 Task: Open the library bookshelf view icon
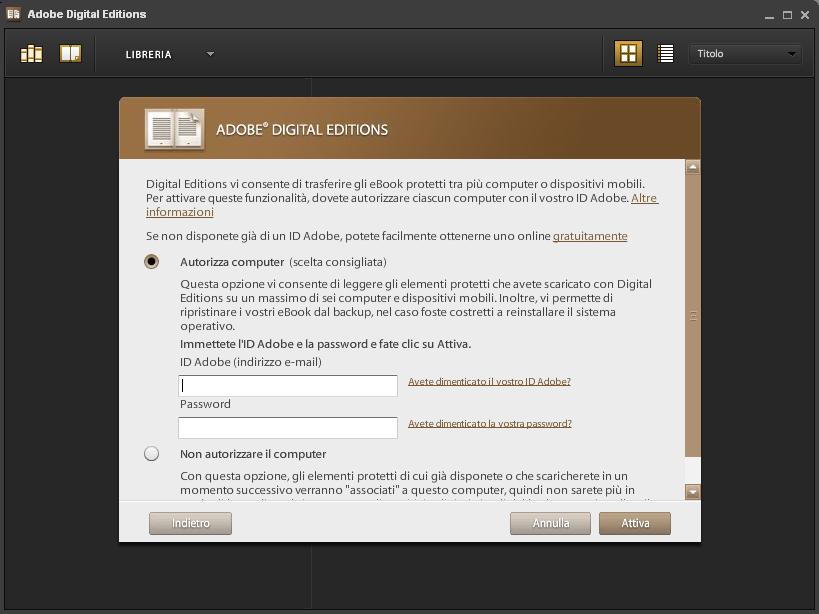31,54
